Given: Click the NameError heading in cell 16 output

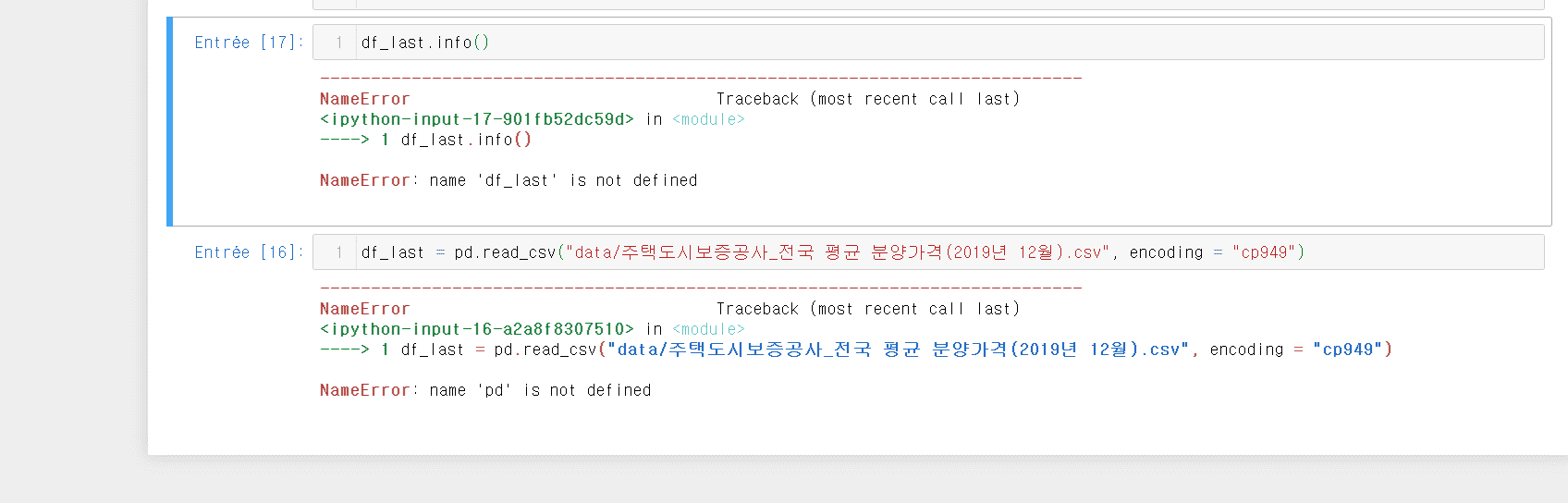Looking at the screenshot, I should pos(364,309).
